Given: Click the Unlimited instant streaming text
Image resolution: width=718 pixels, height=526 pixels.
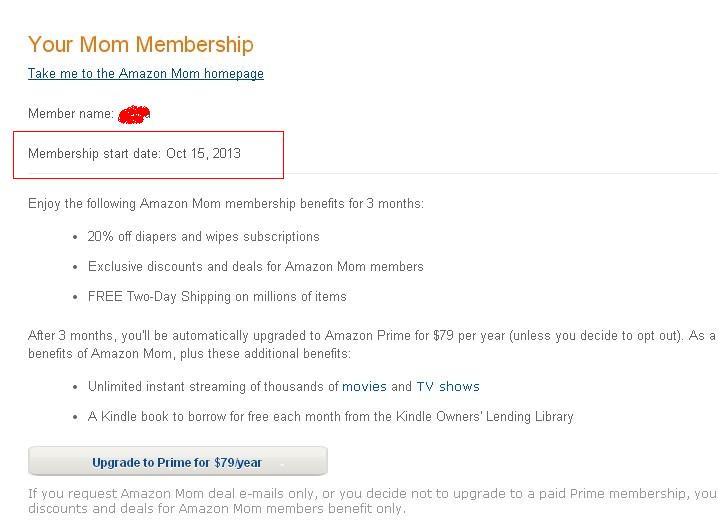Looking at the screenshot, I should point(213,387).
